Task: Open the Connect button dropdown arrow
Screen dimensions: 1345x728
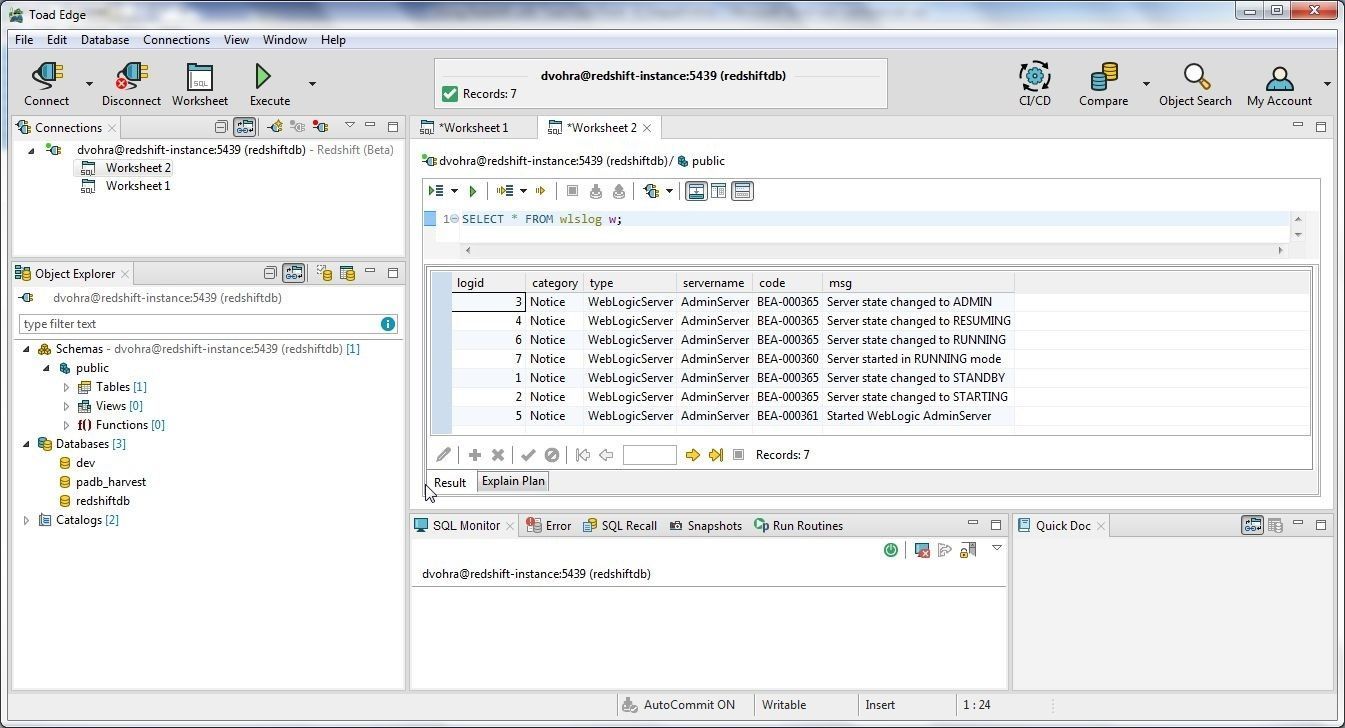Action: (x=89, y=84)
